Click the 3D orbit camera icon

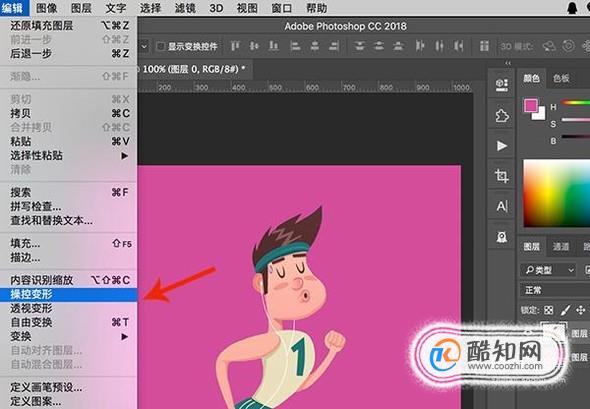pos(549,46)
